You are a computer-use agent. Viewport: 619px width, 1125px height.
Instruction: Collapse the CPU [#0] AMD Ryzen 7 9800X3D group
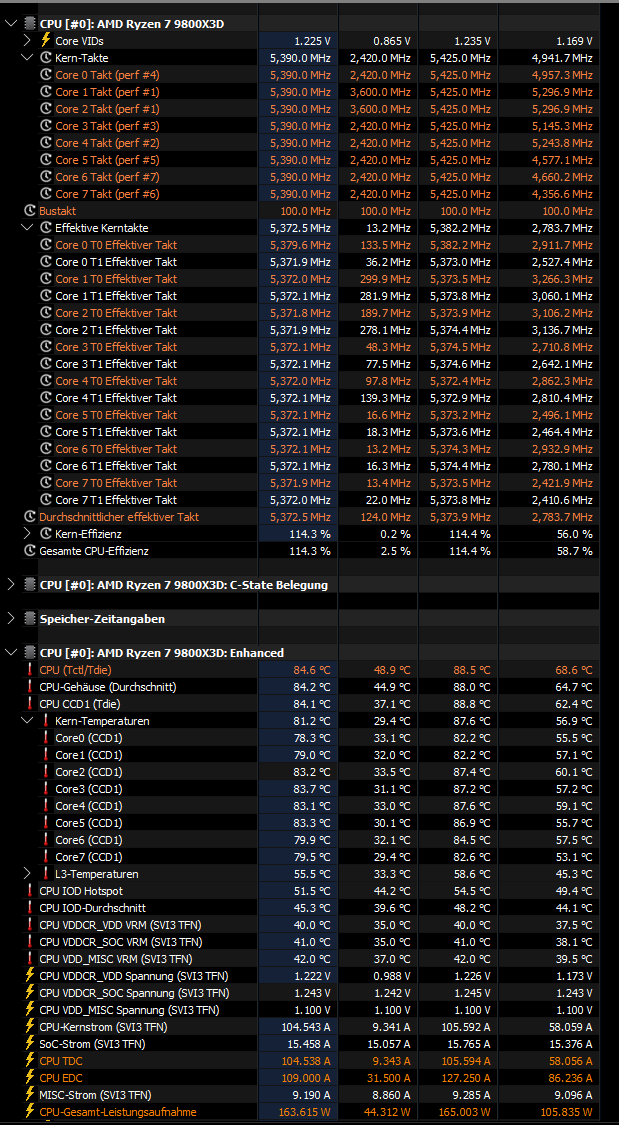coord(11,24)
